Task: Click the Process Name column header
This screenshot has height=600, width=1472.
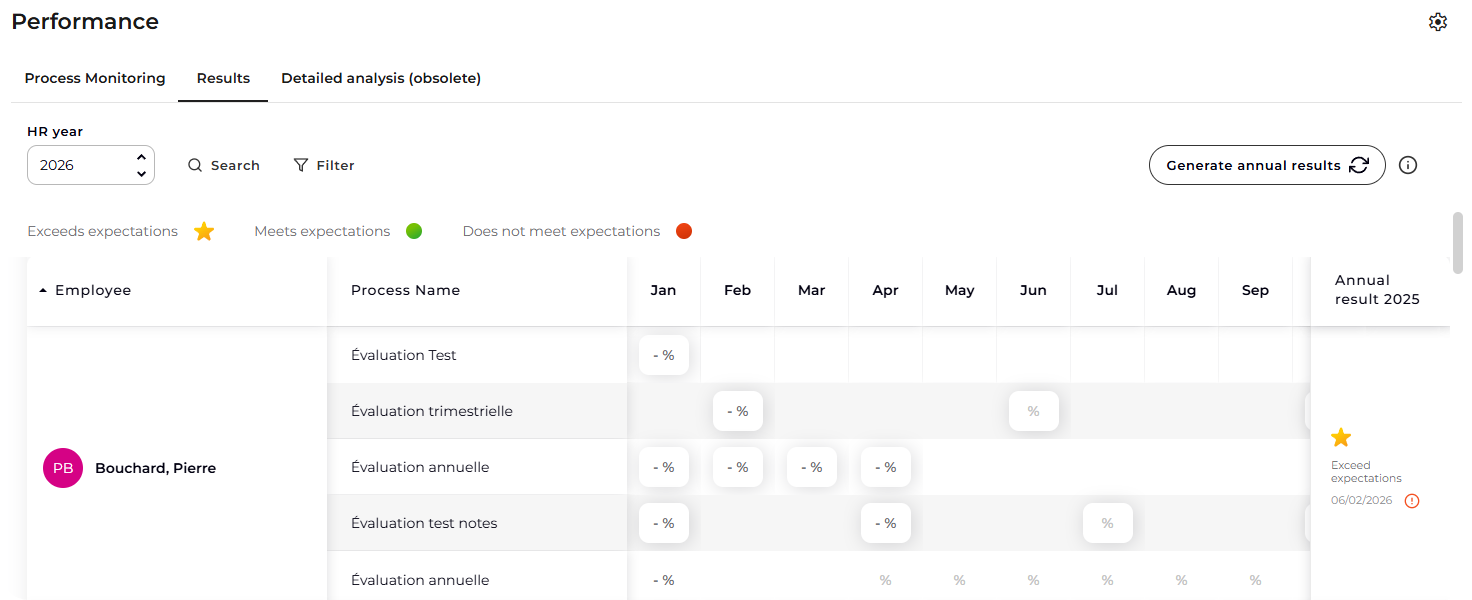Action: [405, 290]
